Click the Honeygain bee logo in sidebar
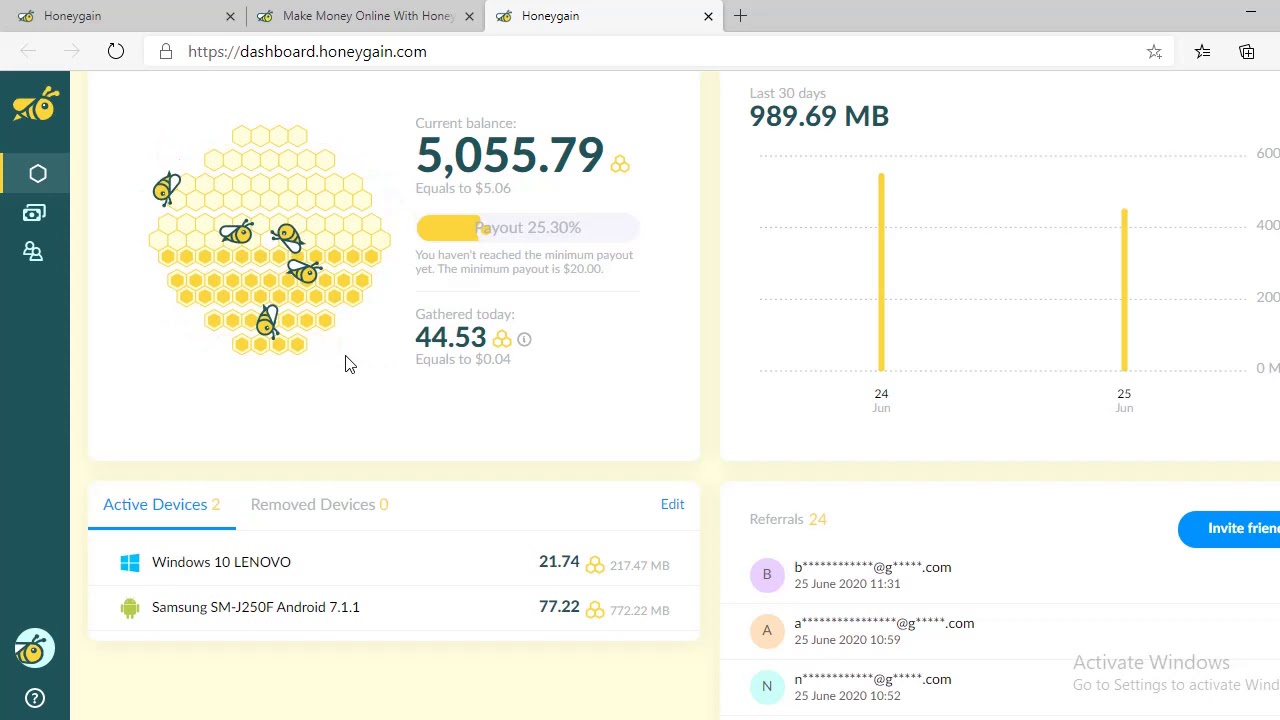 [36, 104]
